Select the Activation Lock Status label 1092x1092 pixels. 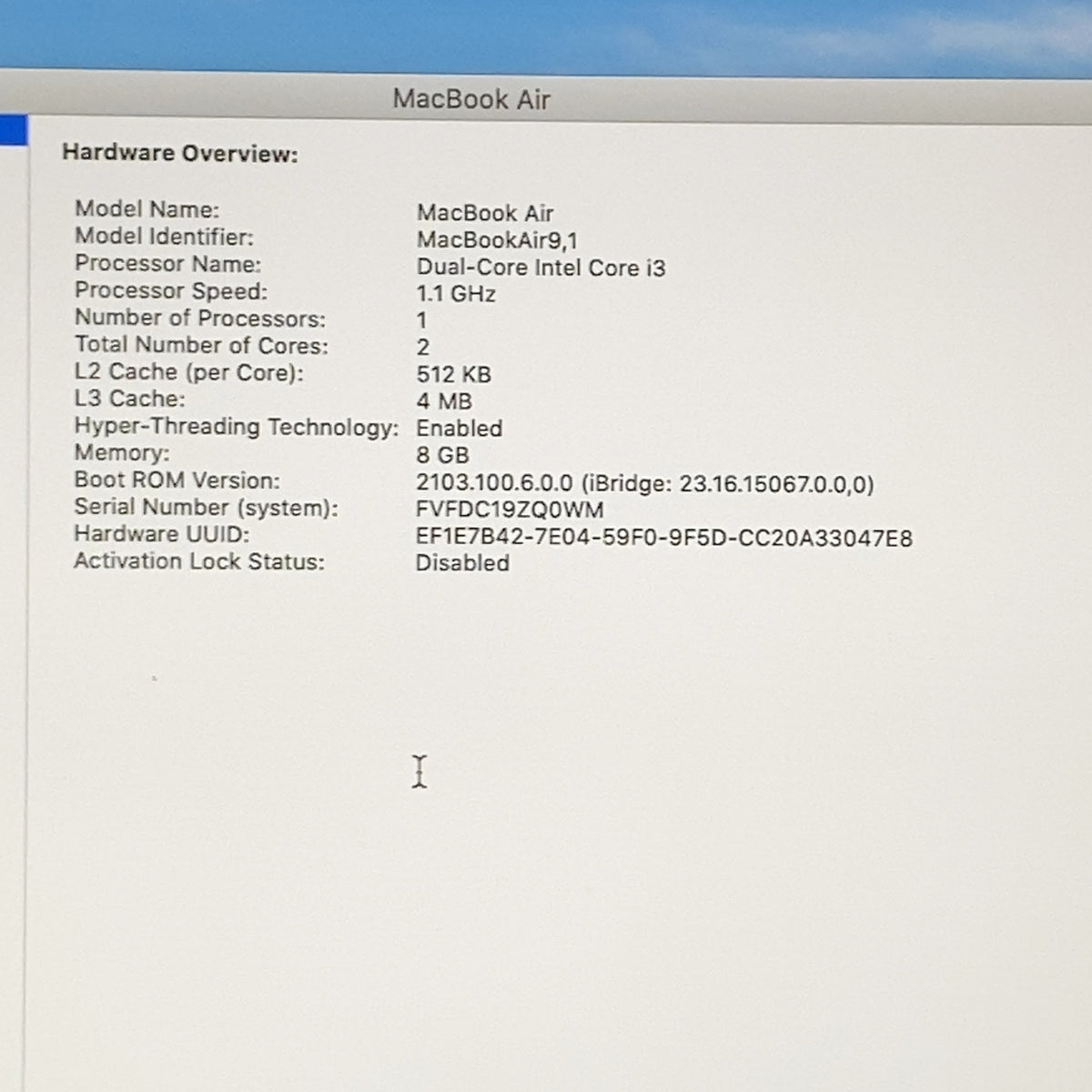tap(199, 561)
